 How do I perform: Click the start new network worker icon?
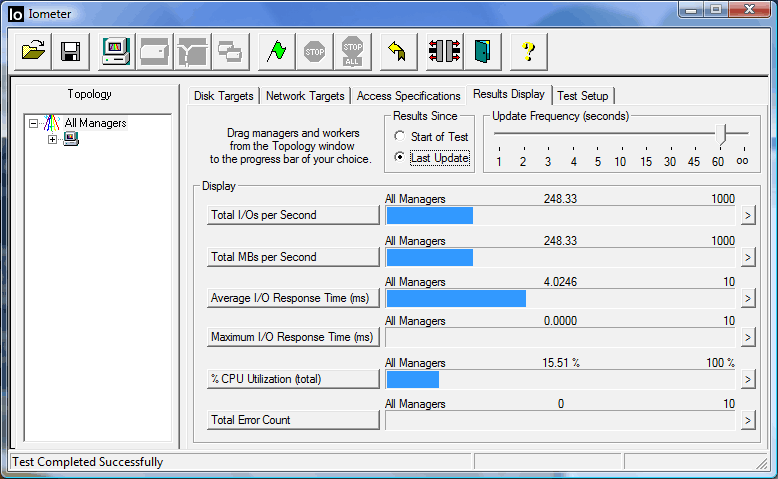(193, 51)
